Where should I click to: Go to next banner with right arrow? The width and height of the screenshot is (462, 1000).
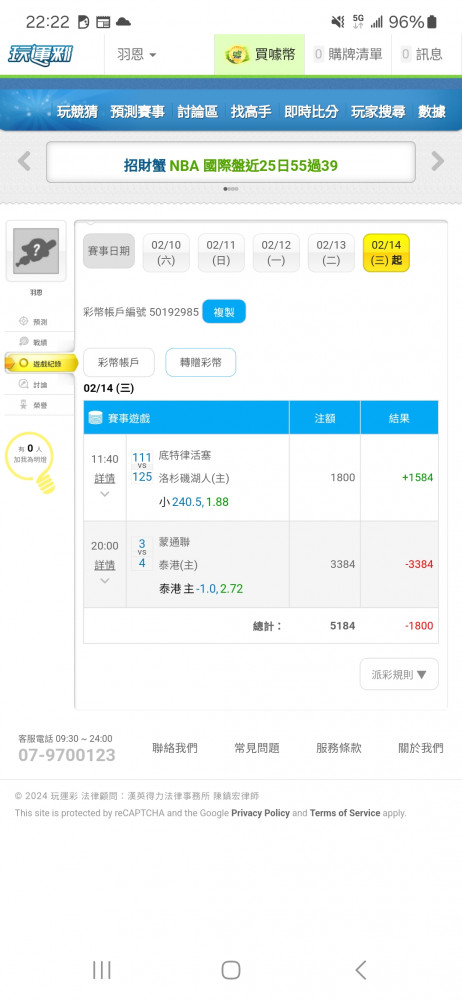tap(438, 161)
